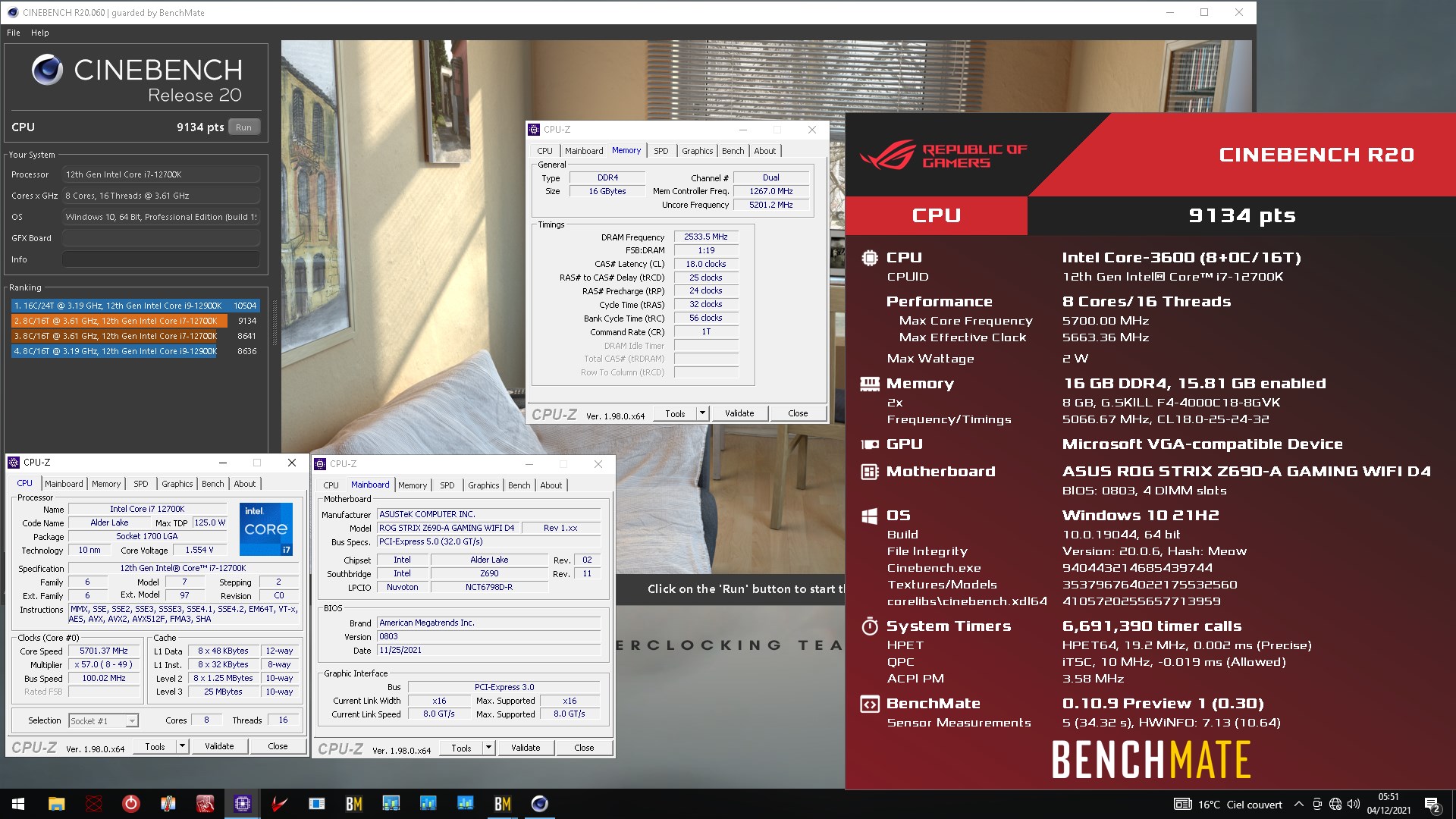Expand Tools dropdown arrow in CPU-Z mainboard window
The image size is (1456, 819).
tap(488, 748)
